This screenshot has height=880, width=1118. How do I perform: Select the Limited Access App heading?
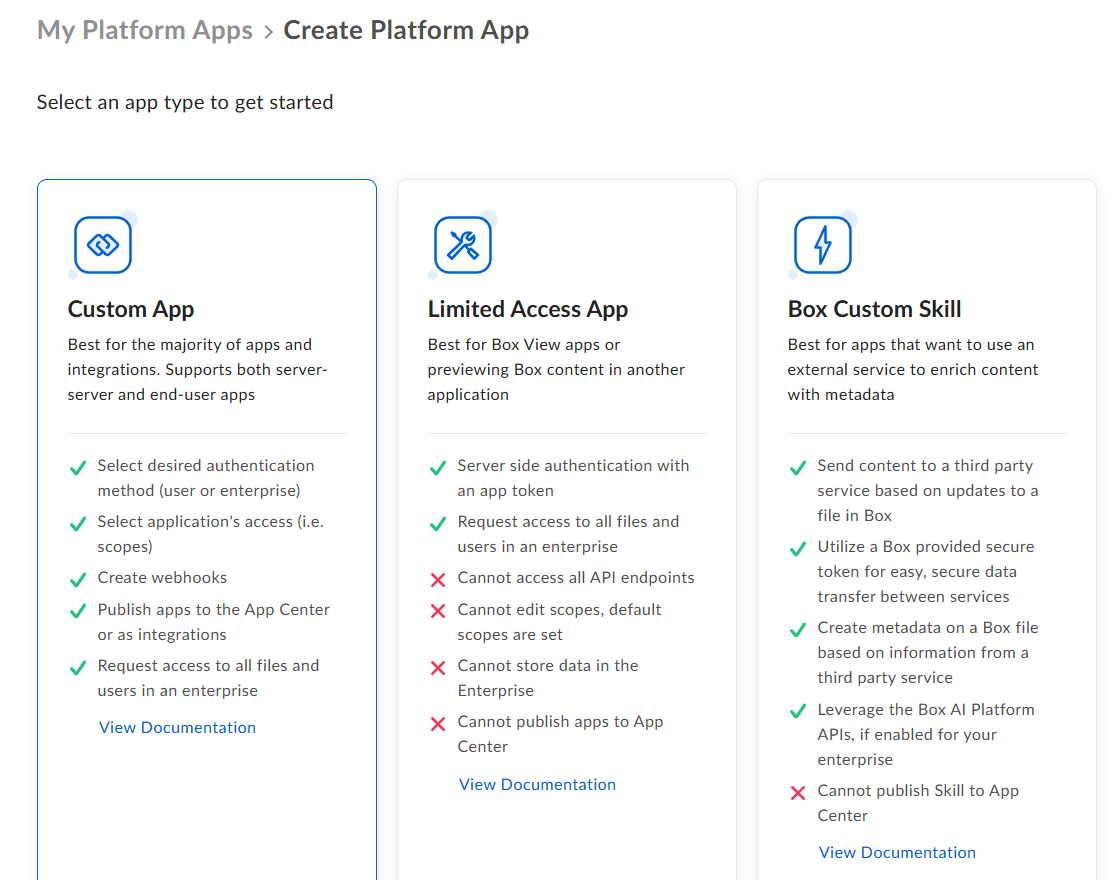528,309
